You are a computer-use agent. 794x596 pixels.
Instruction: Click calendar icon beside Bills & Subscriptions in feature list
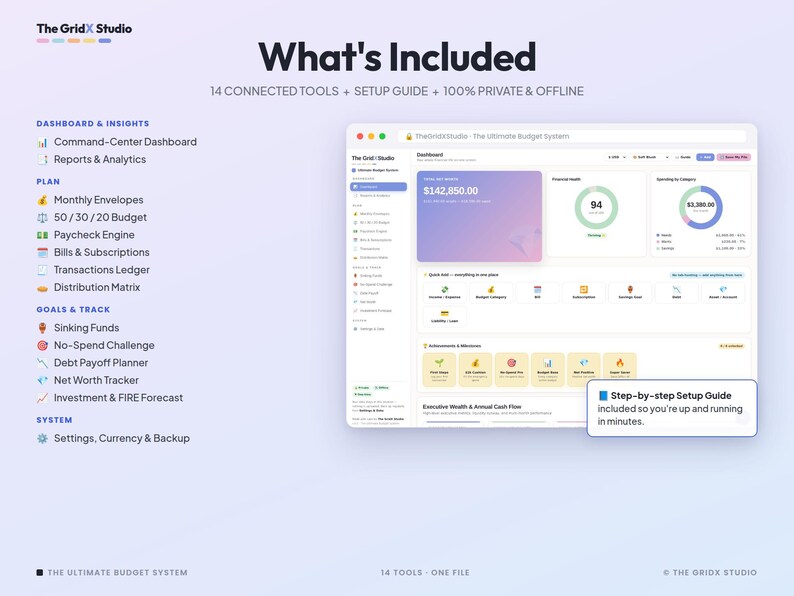43,253
